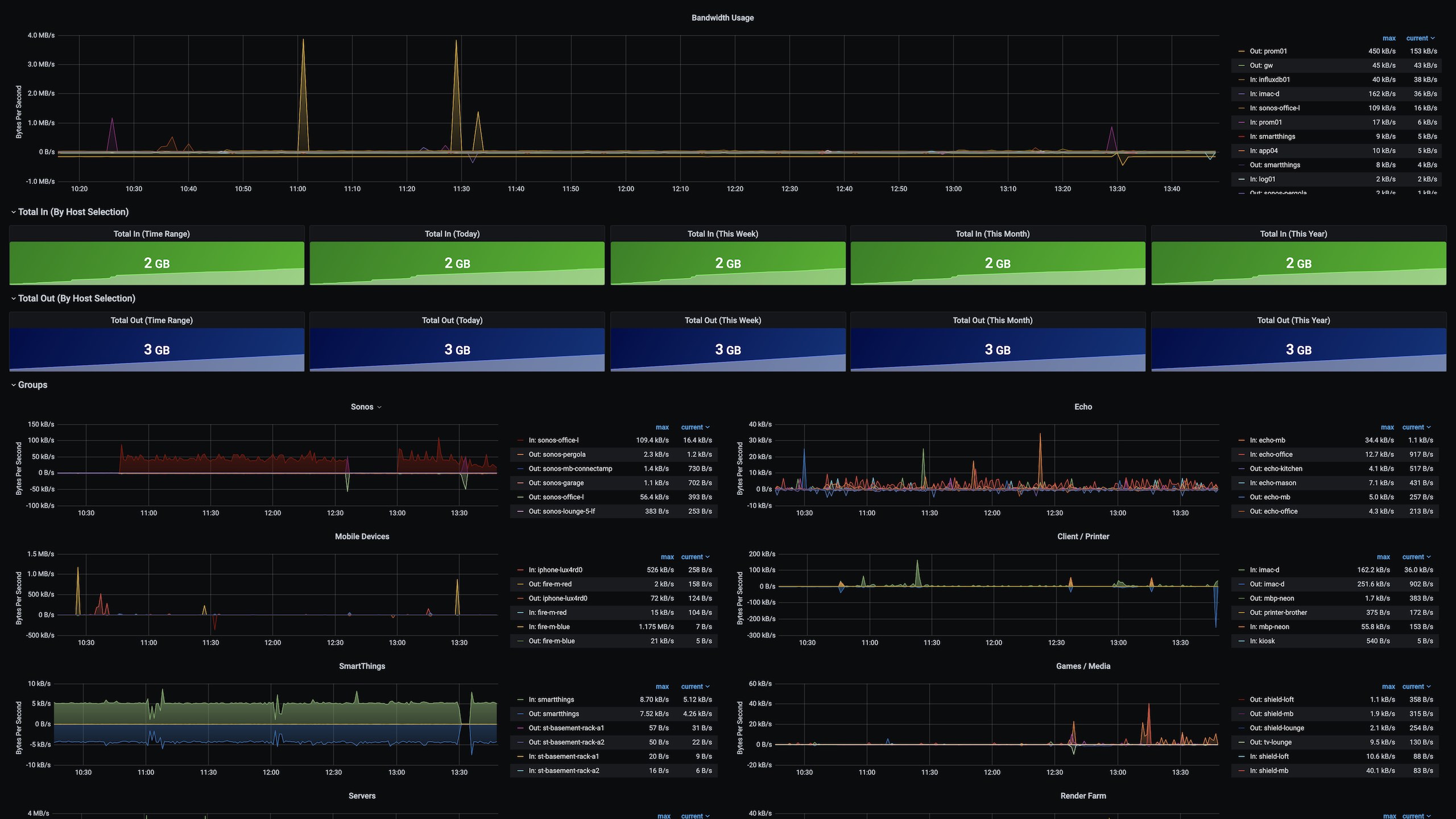The width and height of the screenshot is (1456, 819).
Task: Click color line icon for In: imac-d in Client legend
Action: click(1242, 570)
